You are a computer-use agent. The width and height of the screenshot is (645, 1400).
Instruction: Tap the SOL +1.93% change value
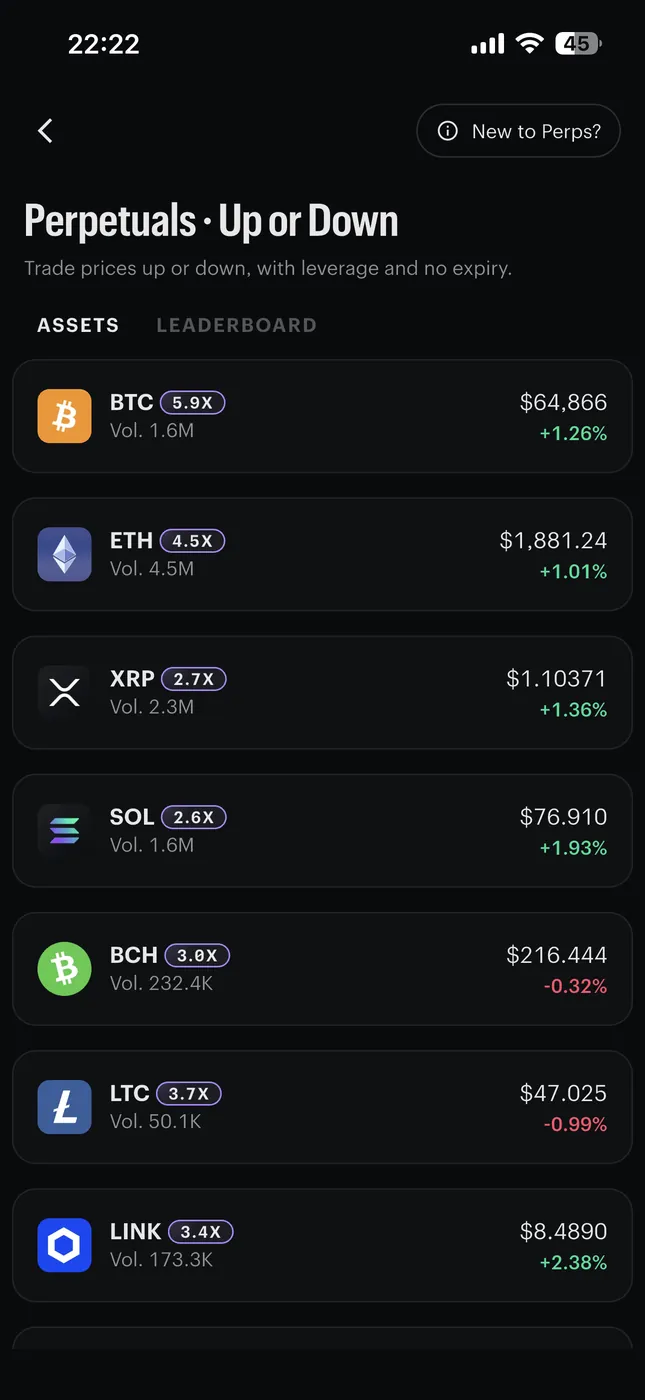[573, 848]
